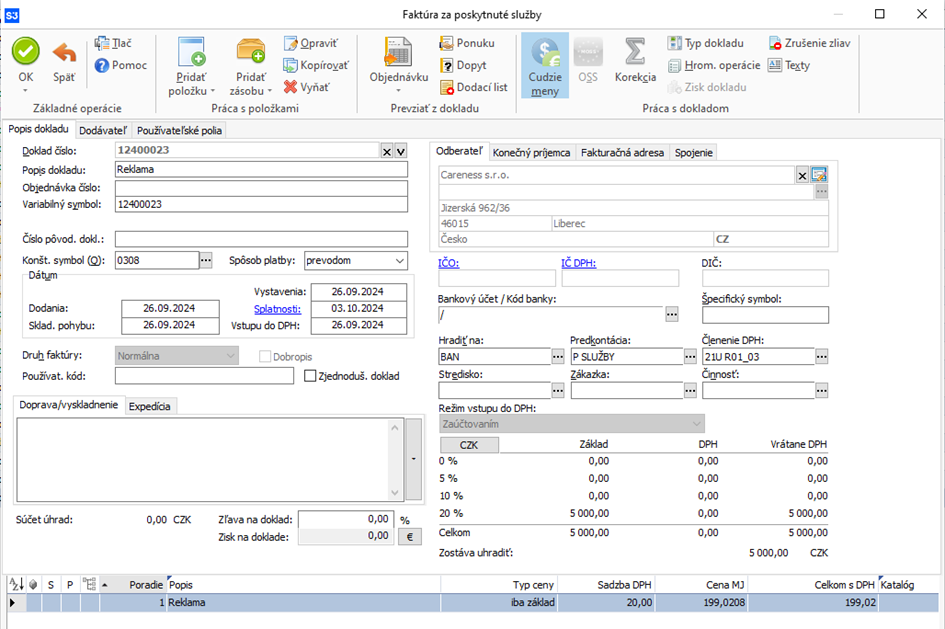Open the Spôsob platby dropdown
This screenshot has height=629, width=945.
(399, 260)
